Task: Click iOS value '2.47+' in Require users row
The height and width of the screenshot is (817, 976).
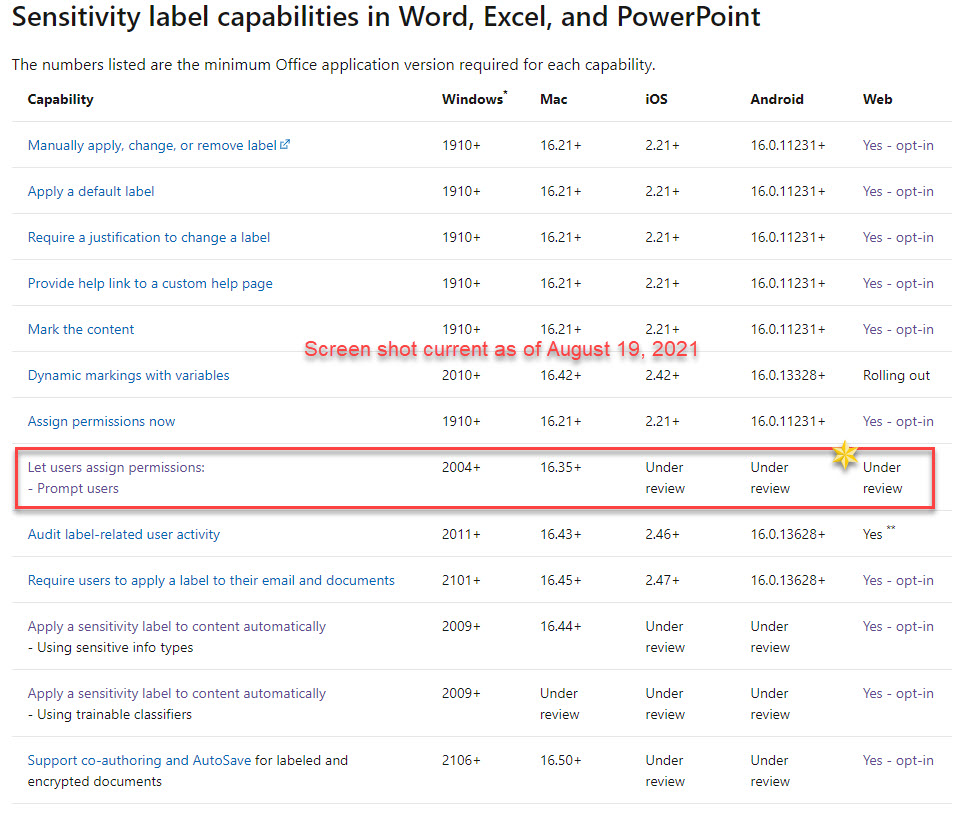Action: pyautogui.click(x=662, y=581)
